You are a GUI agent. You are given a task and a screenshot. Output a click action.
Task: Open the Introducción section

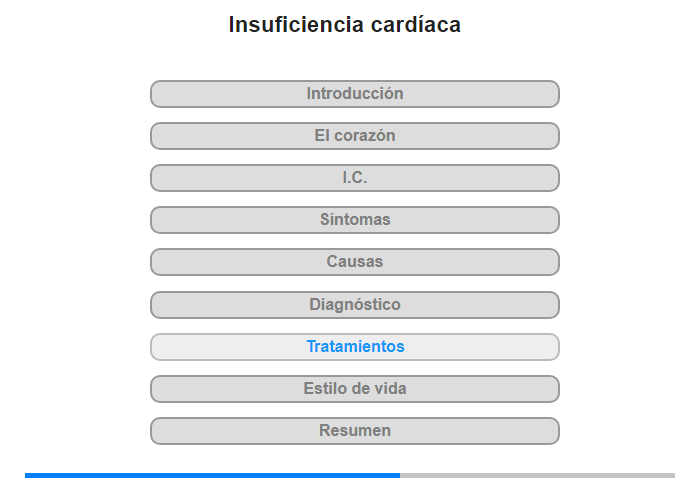pos(354,94)
